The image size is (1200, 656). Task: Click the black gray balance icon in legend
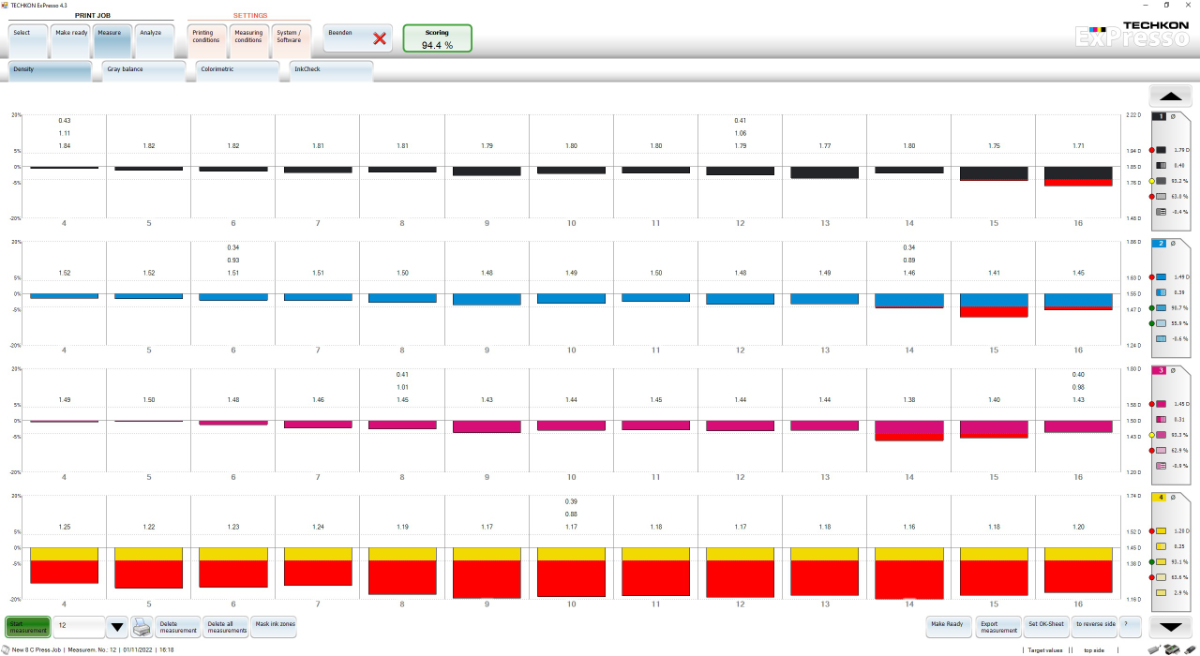[1161, 212]
